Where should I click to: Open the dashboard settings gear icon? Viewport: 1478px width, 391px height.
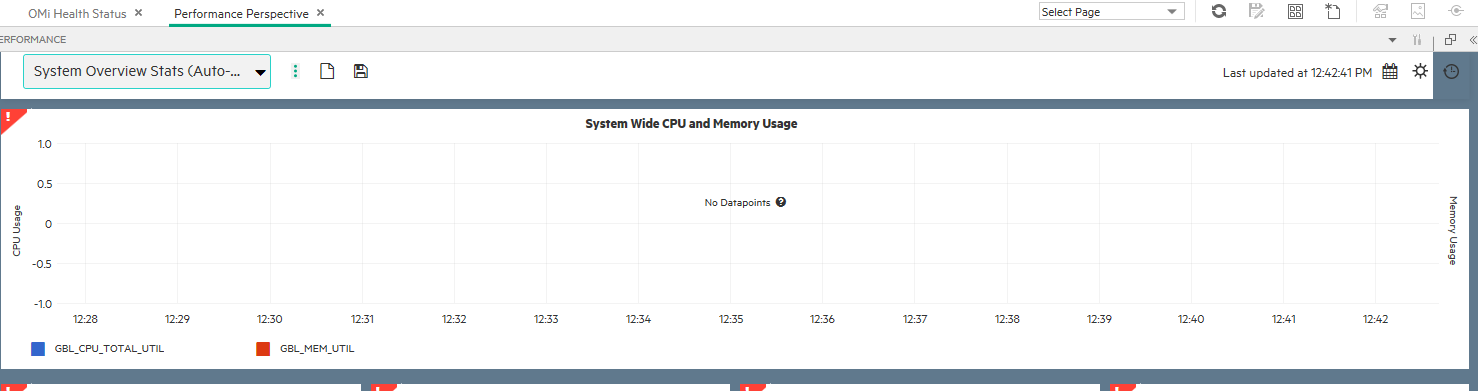point(1420,71)
